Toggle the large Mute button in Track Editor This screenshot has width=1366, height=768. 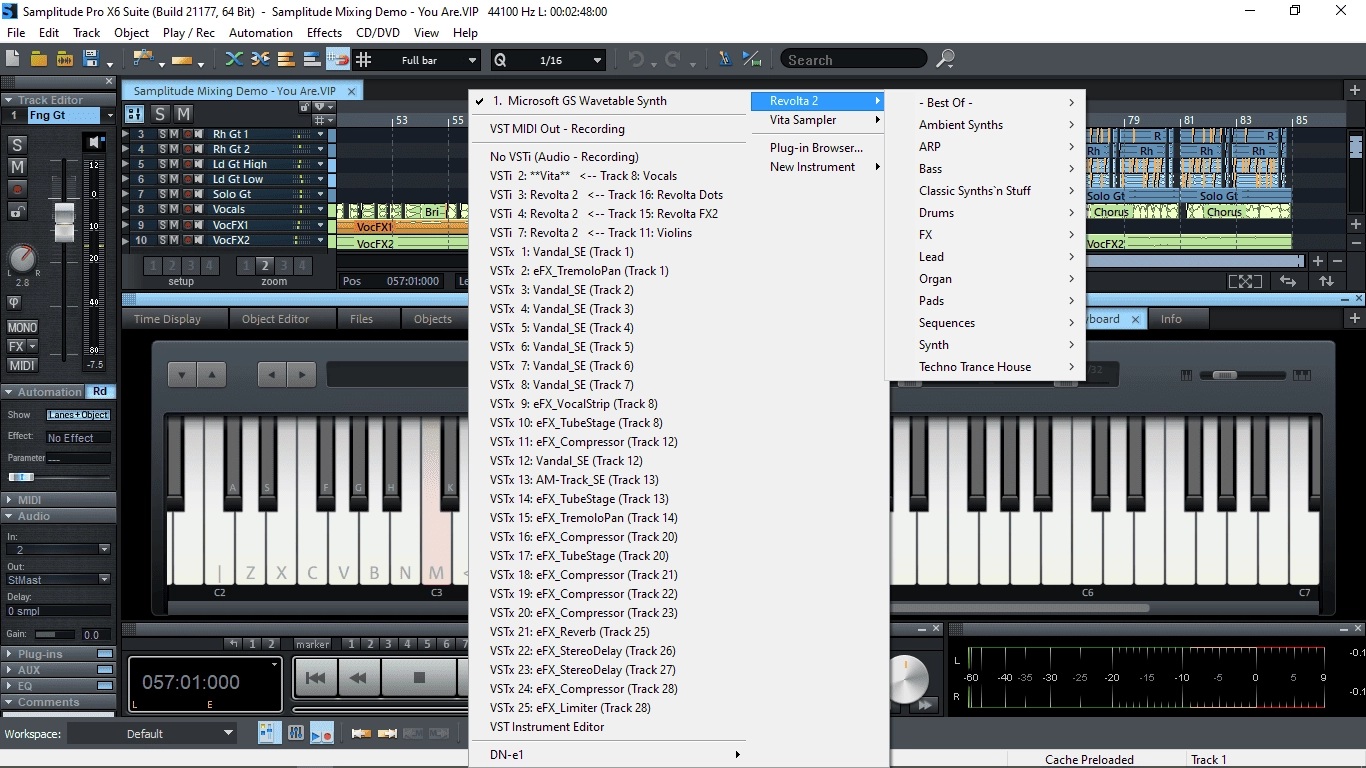pyautogui.click(x=17, y=166)
